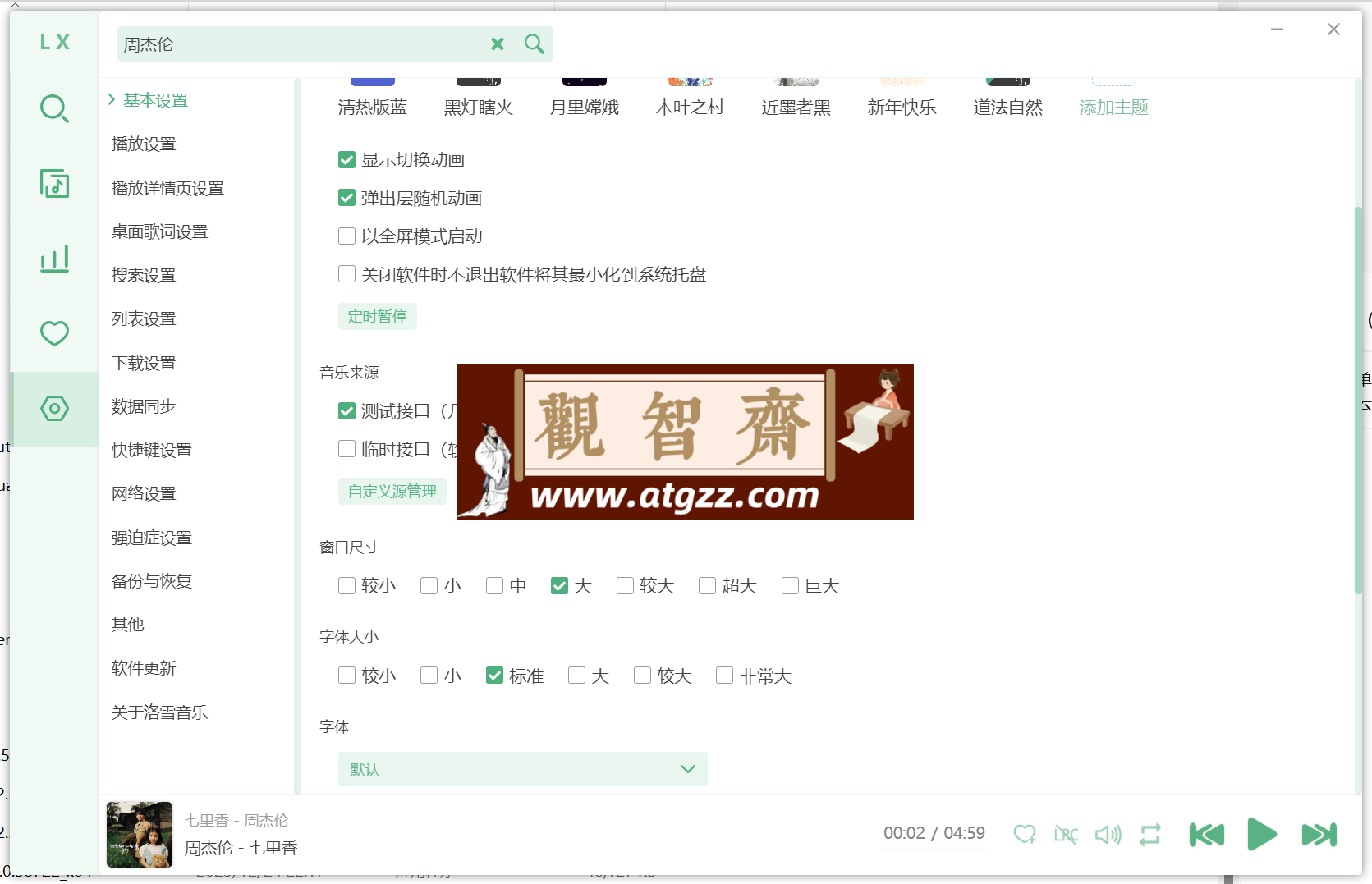
Task: Enable minimize to system tray on close
Action: (x=346, y=274)
